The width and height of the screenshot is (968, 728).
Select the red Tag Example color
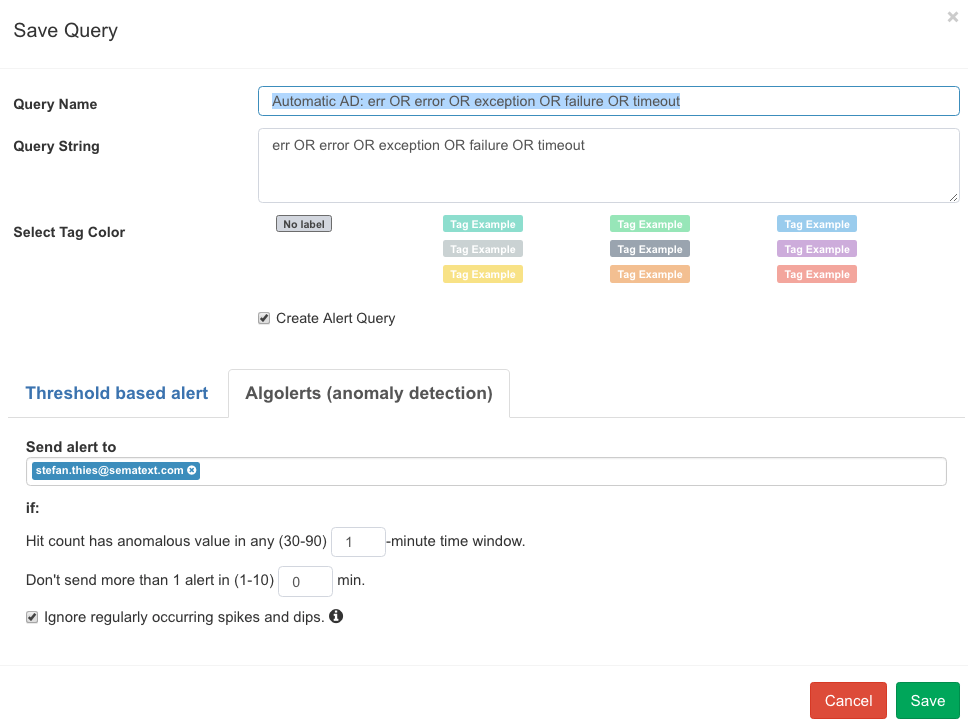point(817,274)
